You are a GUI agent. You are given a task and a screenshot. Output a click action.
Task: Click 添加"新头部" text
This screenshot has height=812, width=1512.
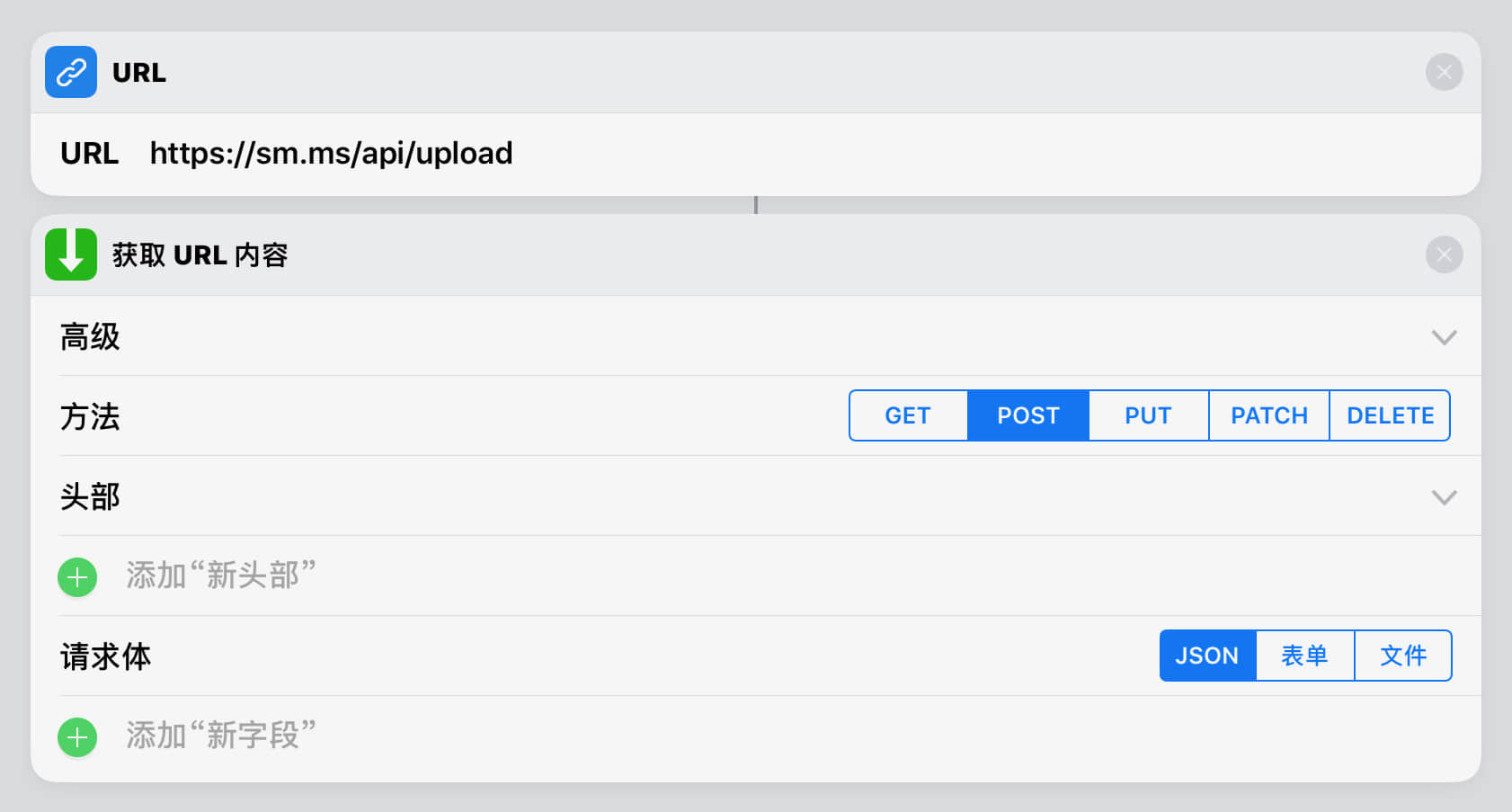click(221, 576)
